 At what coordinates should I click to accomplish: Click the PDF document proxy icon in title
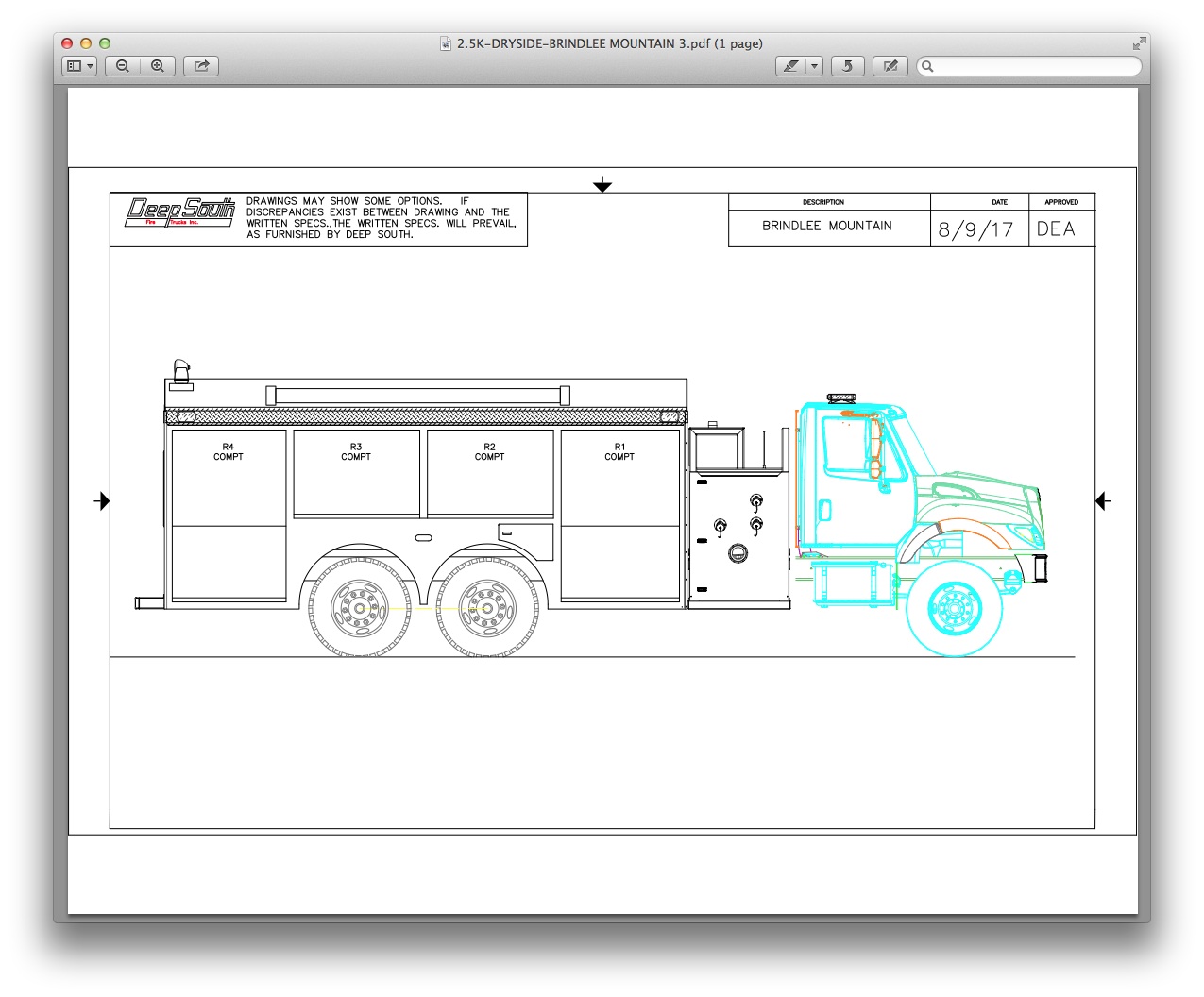[x=446, y=43]
